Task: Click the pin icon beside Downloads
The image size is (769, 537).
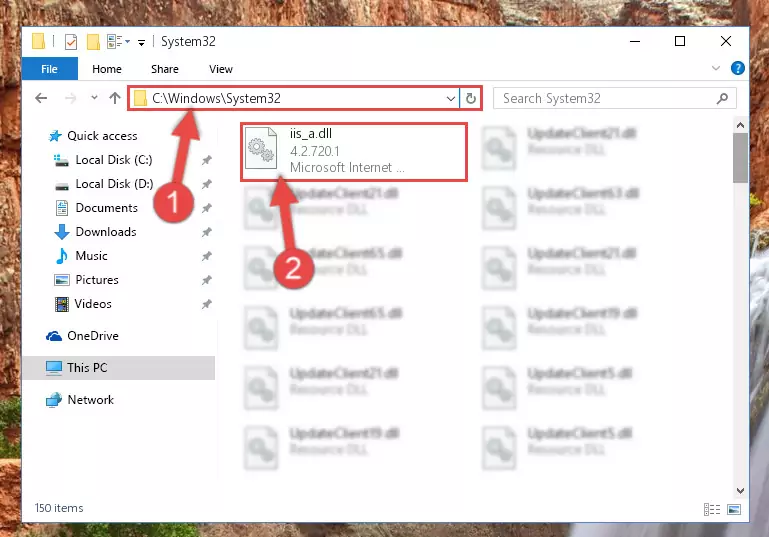Action: click(x=206, y=232)
